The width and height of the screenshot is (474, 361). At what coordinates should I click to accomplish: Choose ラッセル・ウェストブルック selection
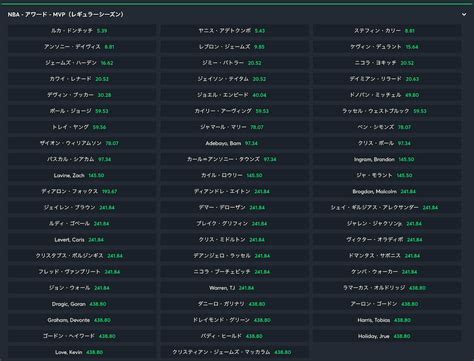387,111
